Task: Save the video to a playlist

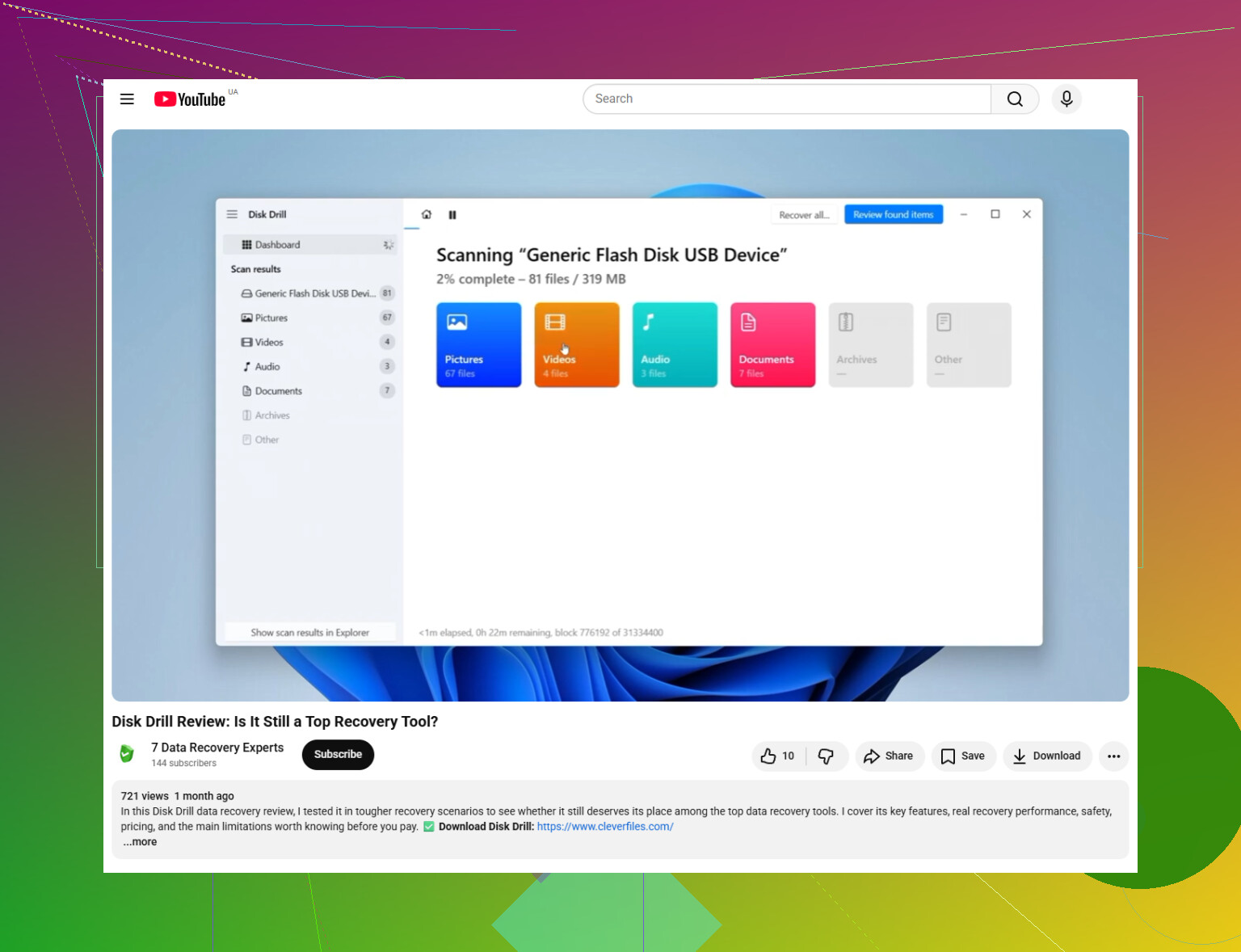Action: coord(963,756)
